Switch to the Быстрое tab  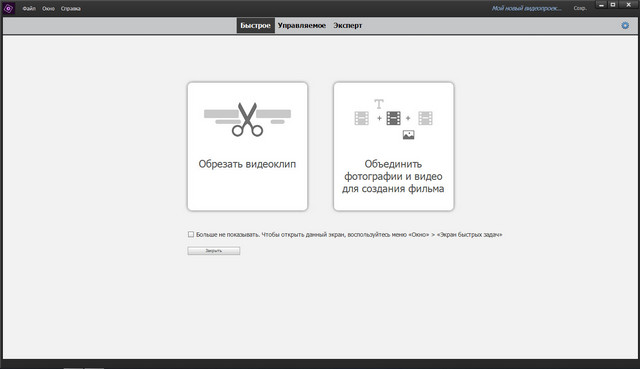point(256,25)
